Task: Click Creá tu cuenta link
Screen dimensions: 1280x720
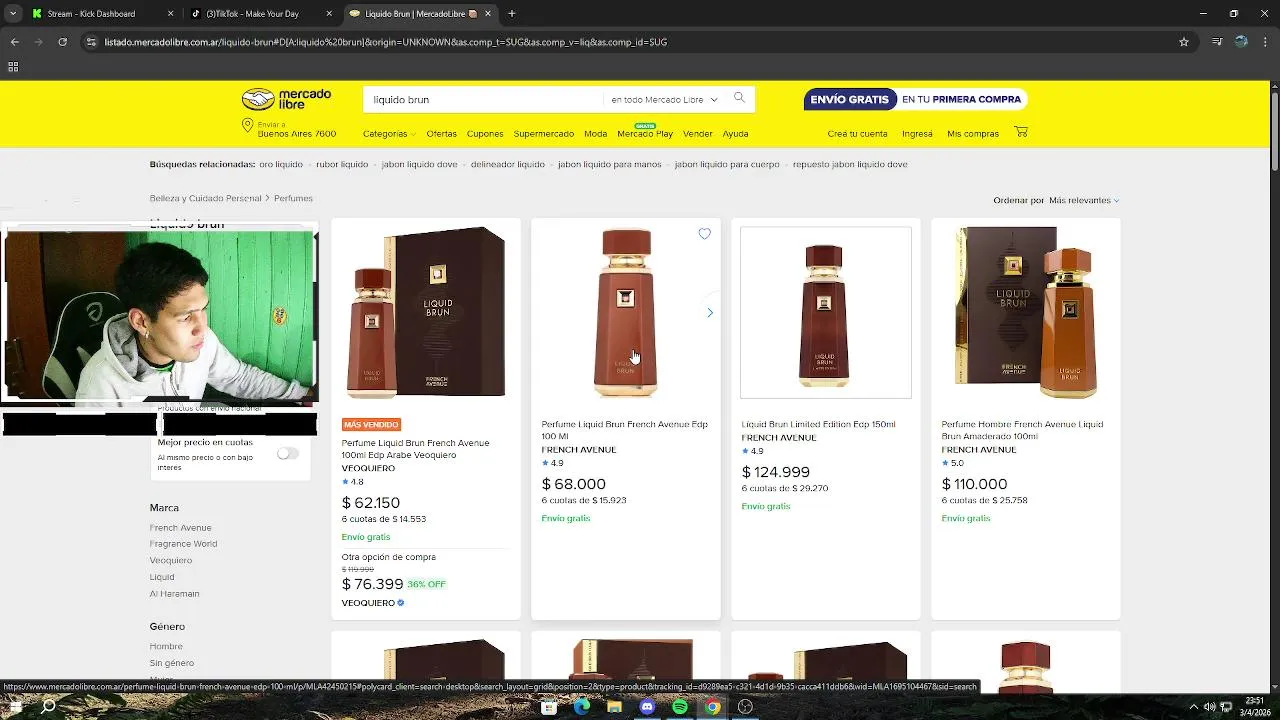Action: point(857,134)
